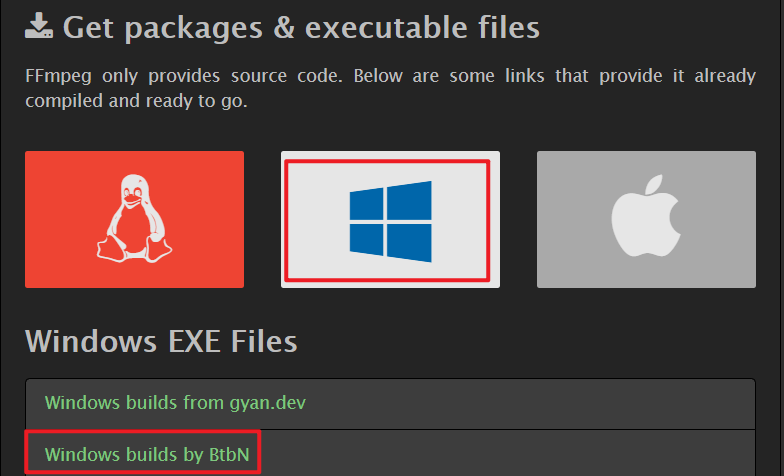Click 'compiled and ready to go' text

[136, 101]
